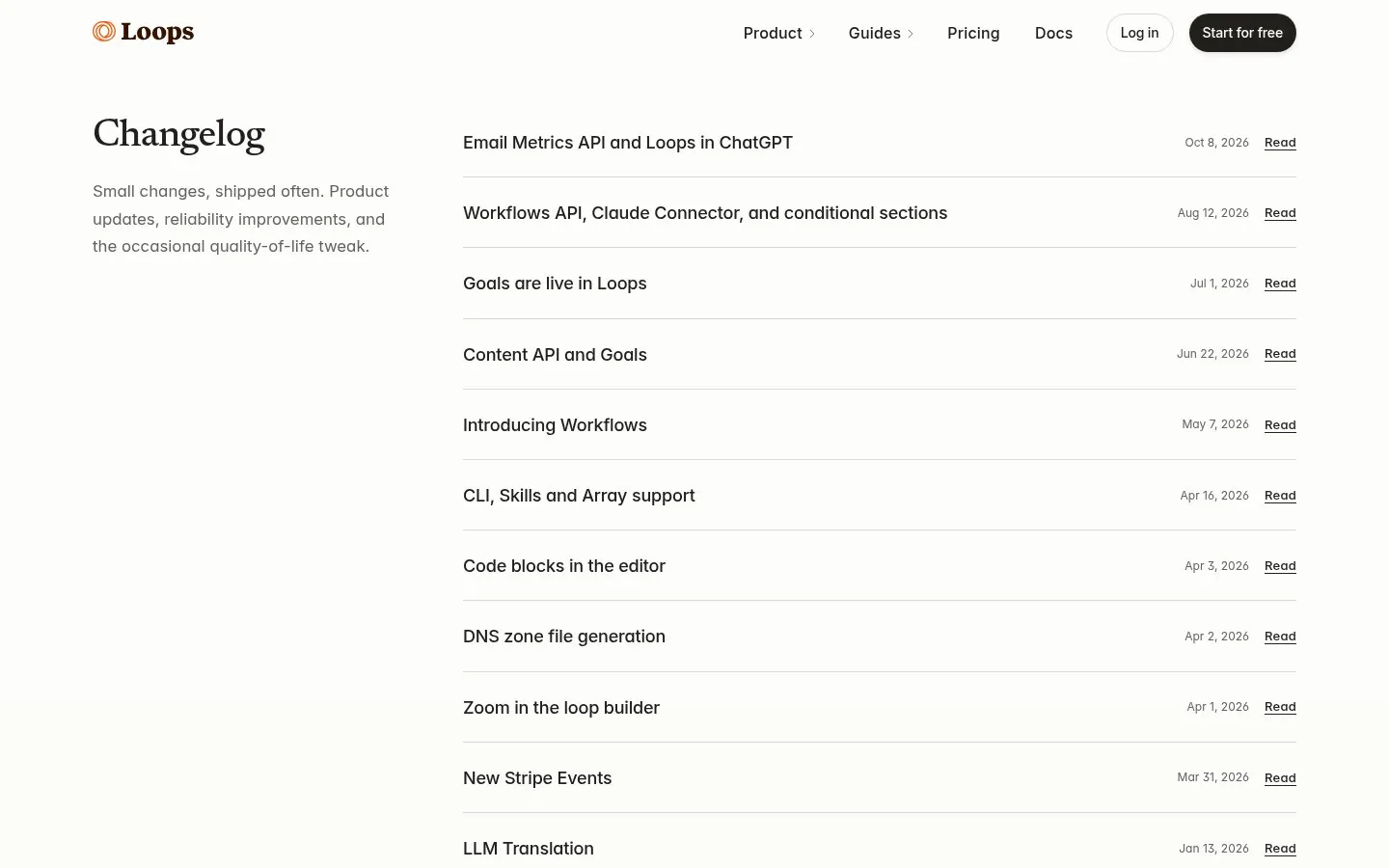This screenshot has width=1389, height=868.
Task: Click the Oct 8, 2026 date
Action: [1216, 143]
